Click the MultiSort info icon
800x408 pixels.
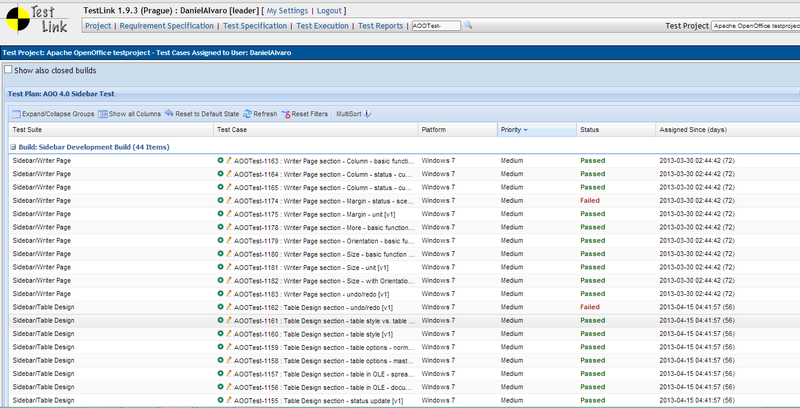click(x=367, y=114)
